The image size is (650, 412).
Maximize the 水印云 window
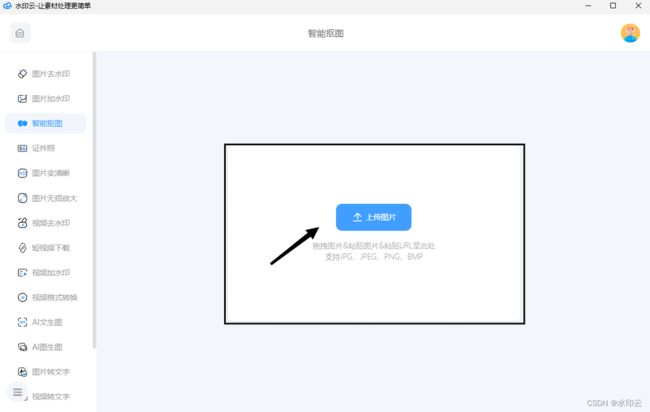[x=613, y=6]
